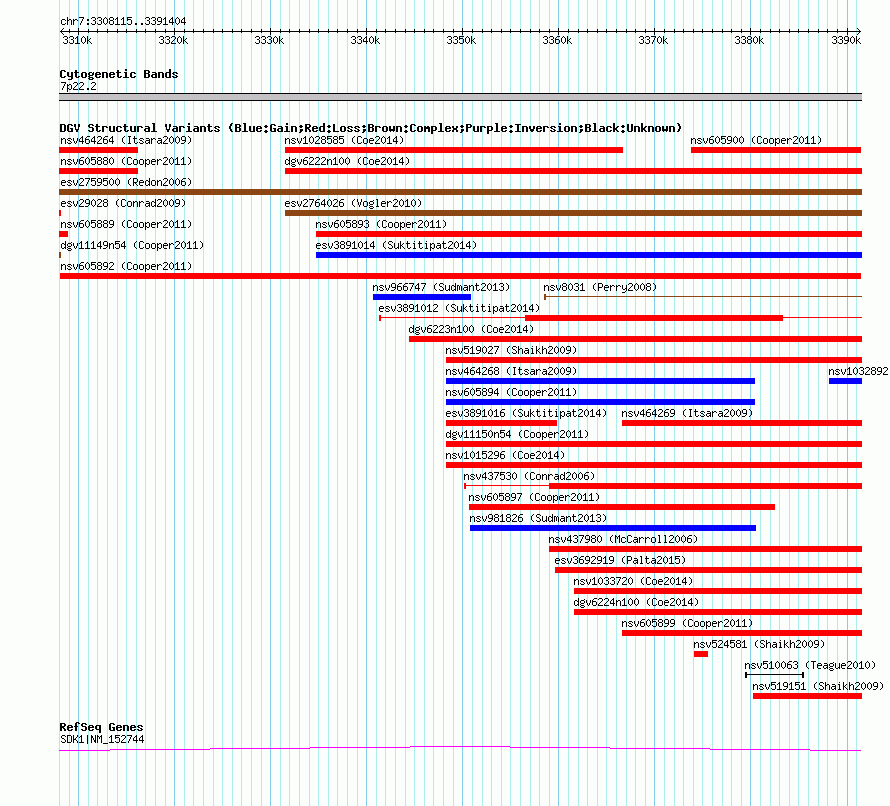Open the SDK1|NM_152744 gene label
The width and height of the screenshot is (890, 806).
point(102,740)
